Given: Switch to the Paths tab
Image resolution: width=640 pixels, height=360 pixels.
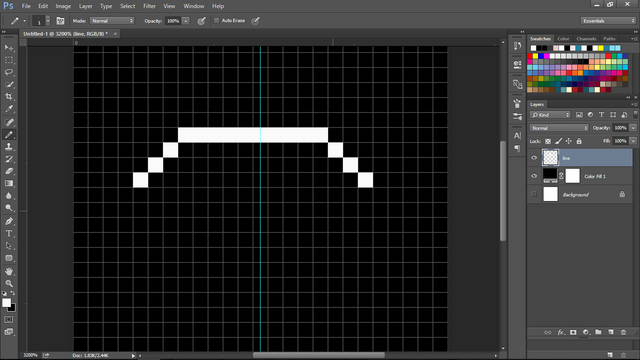Looking at the screenshot, I should [x=609, y=39].
